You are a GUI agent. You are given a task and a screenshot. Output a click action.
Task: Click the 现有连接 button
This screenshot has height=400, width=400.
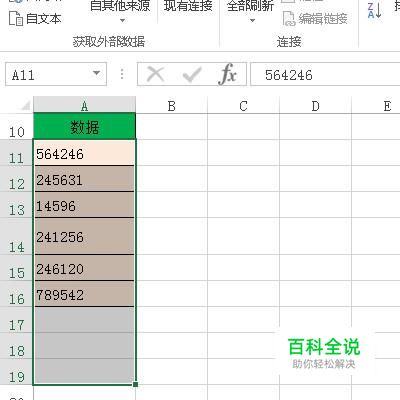pos(188,6)
